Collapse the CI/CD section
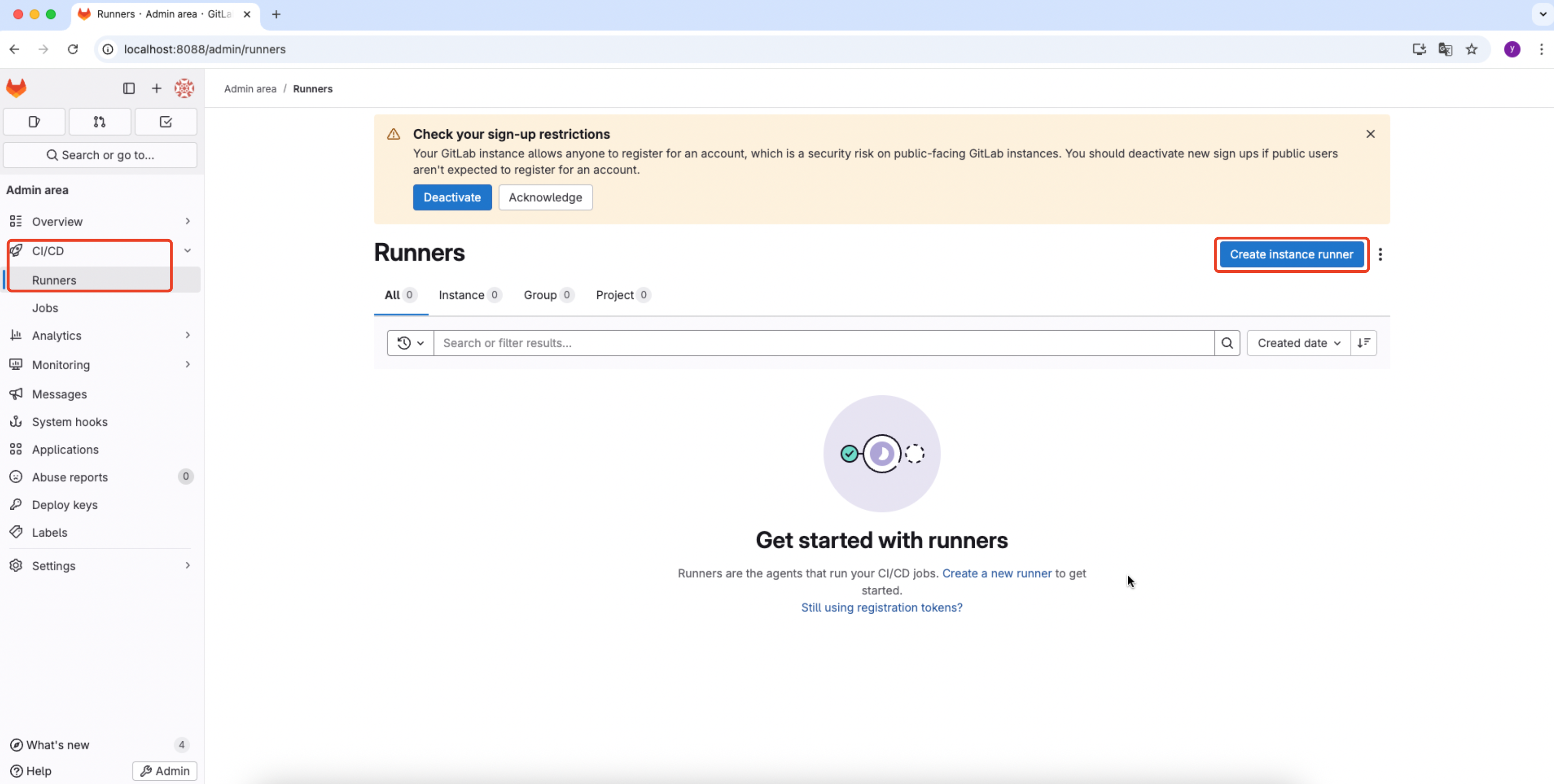This screenshot has width=1554, height=784. tap(187, 250)
